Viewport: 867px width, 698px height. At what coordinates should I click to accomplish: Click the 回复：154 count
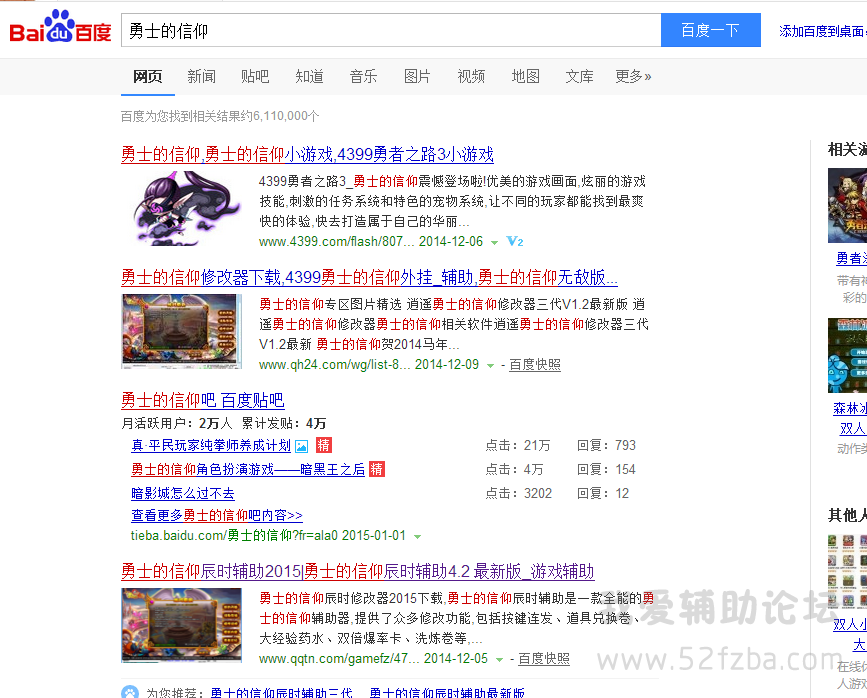point(607,470)
